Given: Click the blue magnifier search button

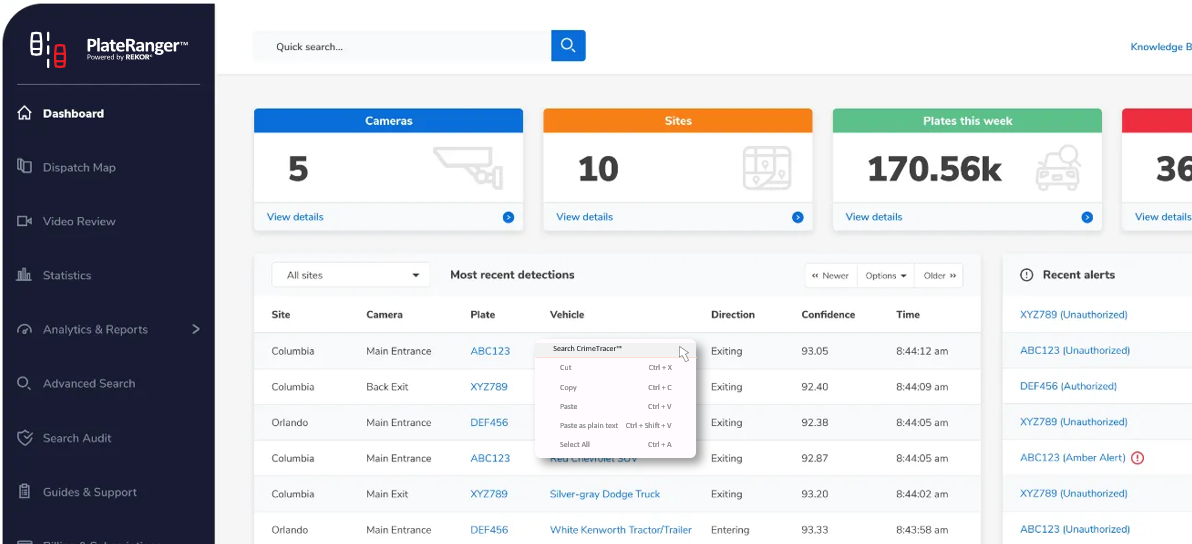Looking at the screenshot, I should pyautogui.click(x=568, y=46).
